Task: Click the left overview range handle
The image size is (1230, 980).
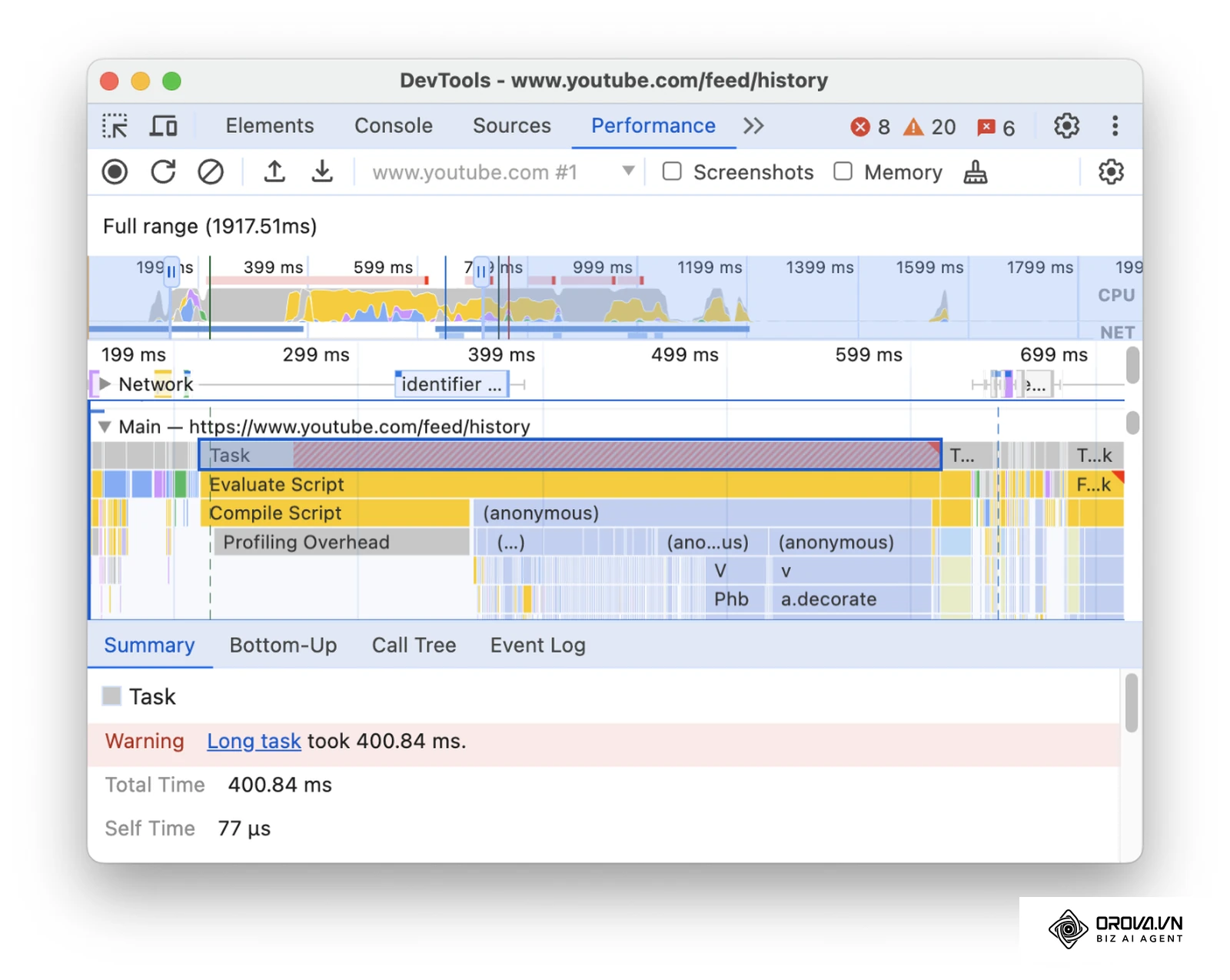Action: point(171,272)
